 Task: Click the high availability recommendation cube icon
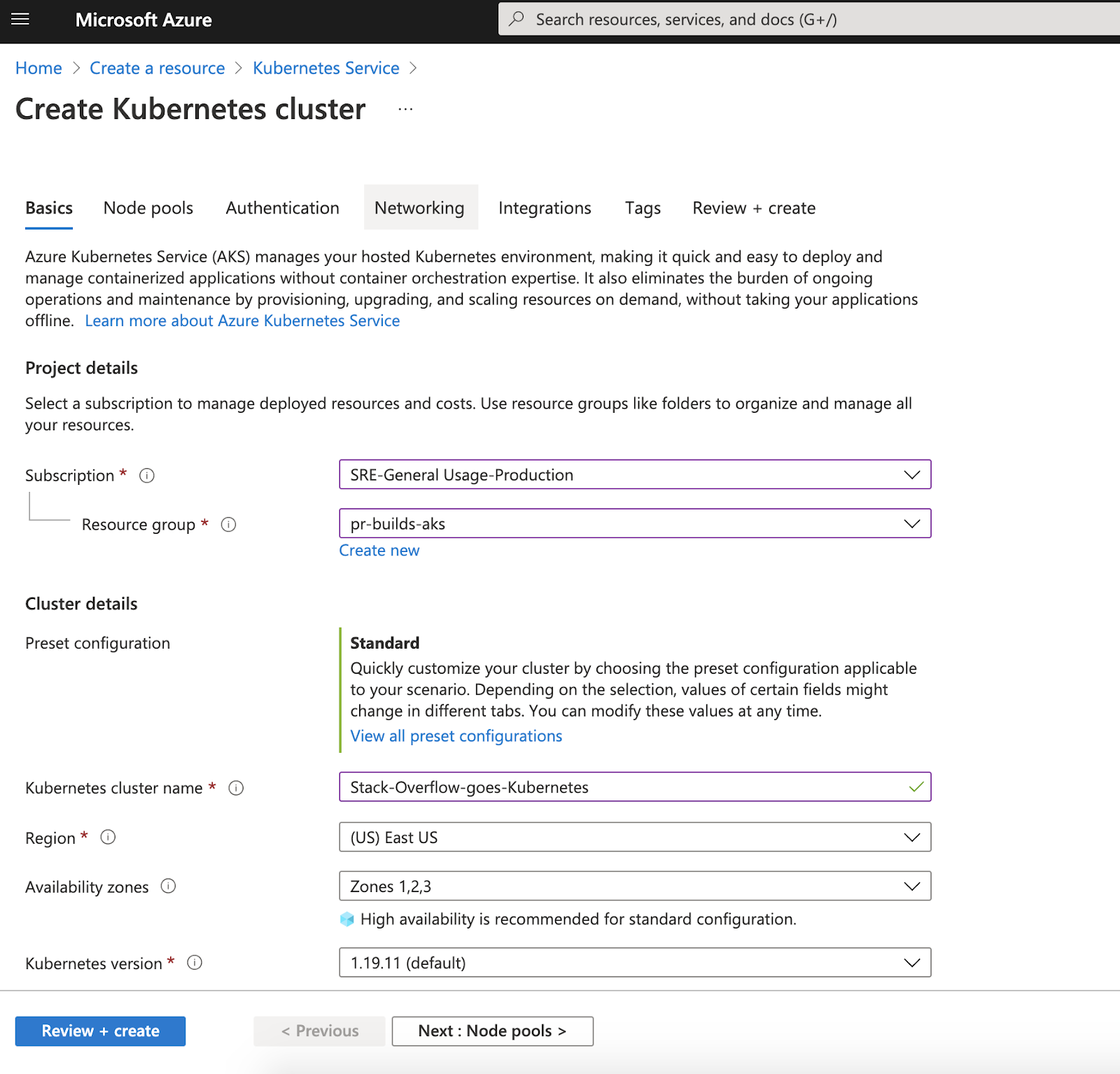pos(347,919)
